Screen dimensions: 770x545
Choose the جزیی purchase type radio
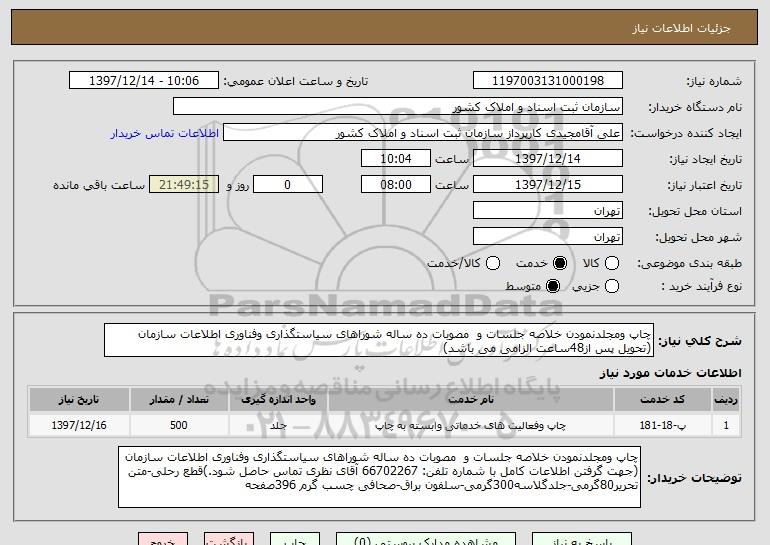pos(611,286)
